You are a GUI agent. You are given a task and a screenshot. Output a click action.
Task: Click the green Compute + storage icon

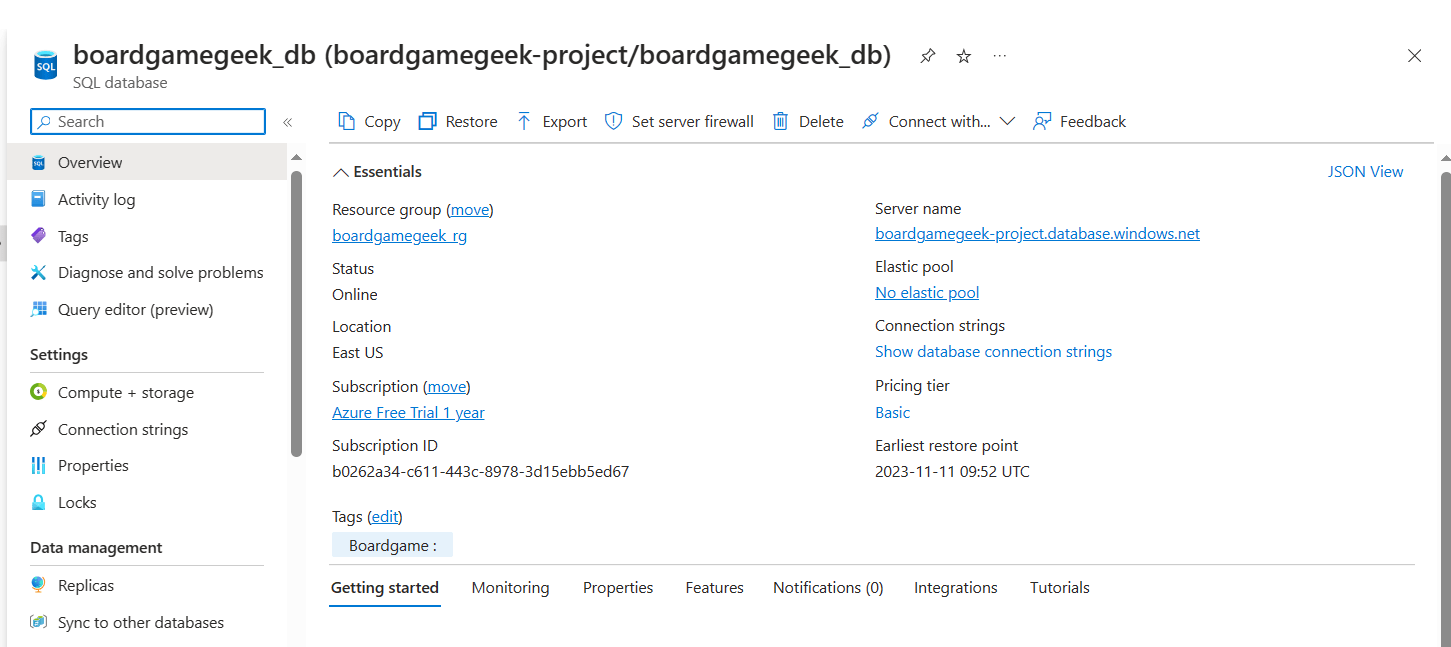pyautogui.click(x=38, y=392)
